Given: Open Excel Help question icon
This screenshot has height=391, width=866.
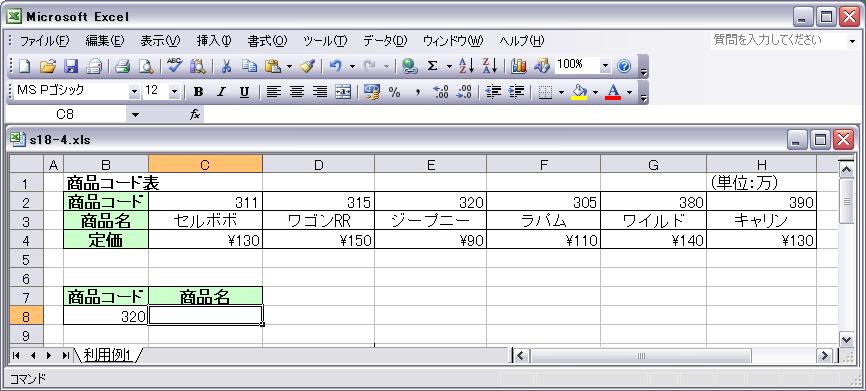Looking at the screenshot, I should click(x=624, y=67).
